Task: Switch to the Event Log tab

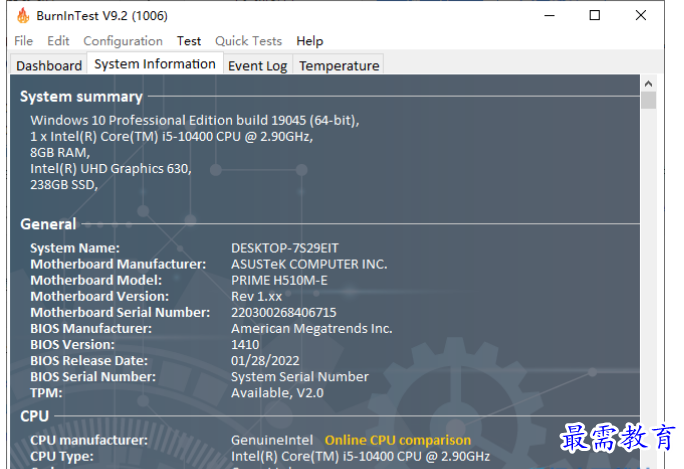Action: tap(257, 65)
